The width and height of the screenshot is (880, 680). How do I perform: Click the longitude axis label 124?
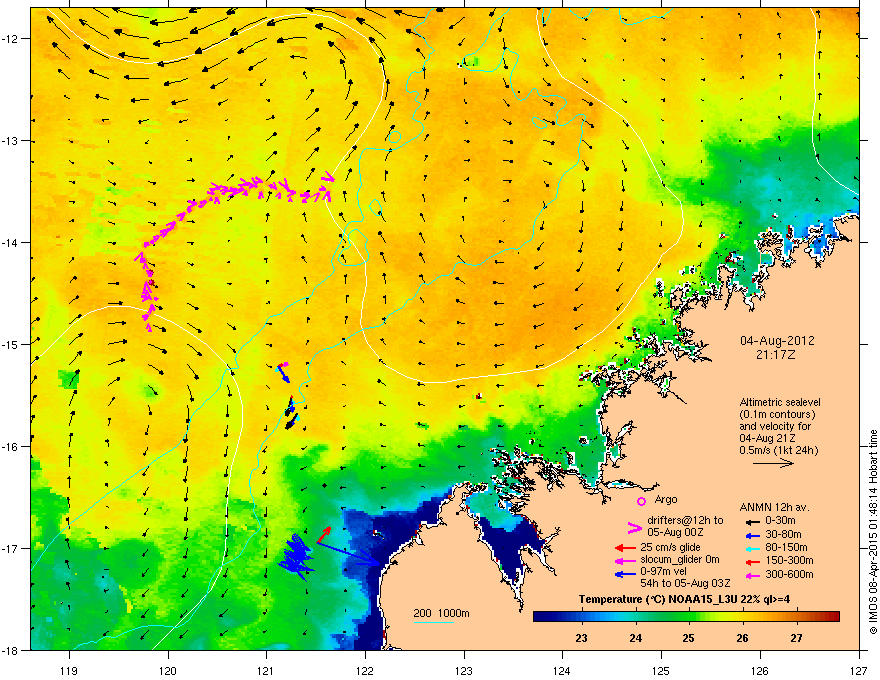(562, 670)
